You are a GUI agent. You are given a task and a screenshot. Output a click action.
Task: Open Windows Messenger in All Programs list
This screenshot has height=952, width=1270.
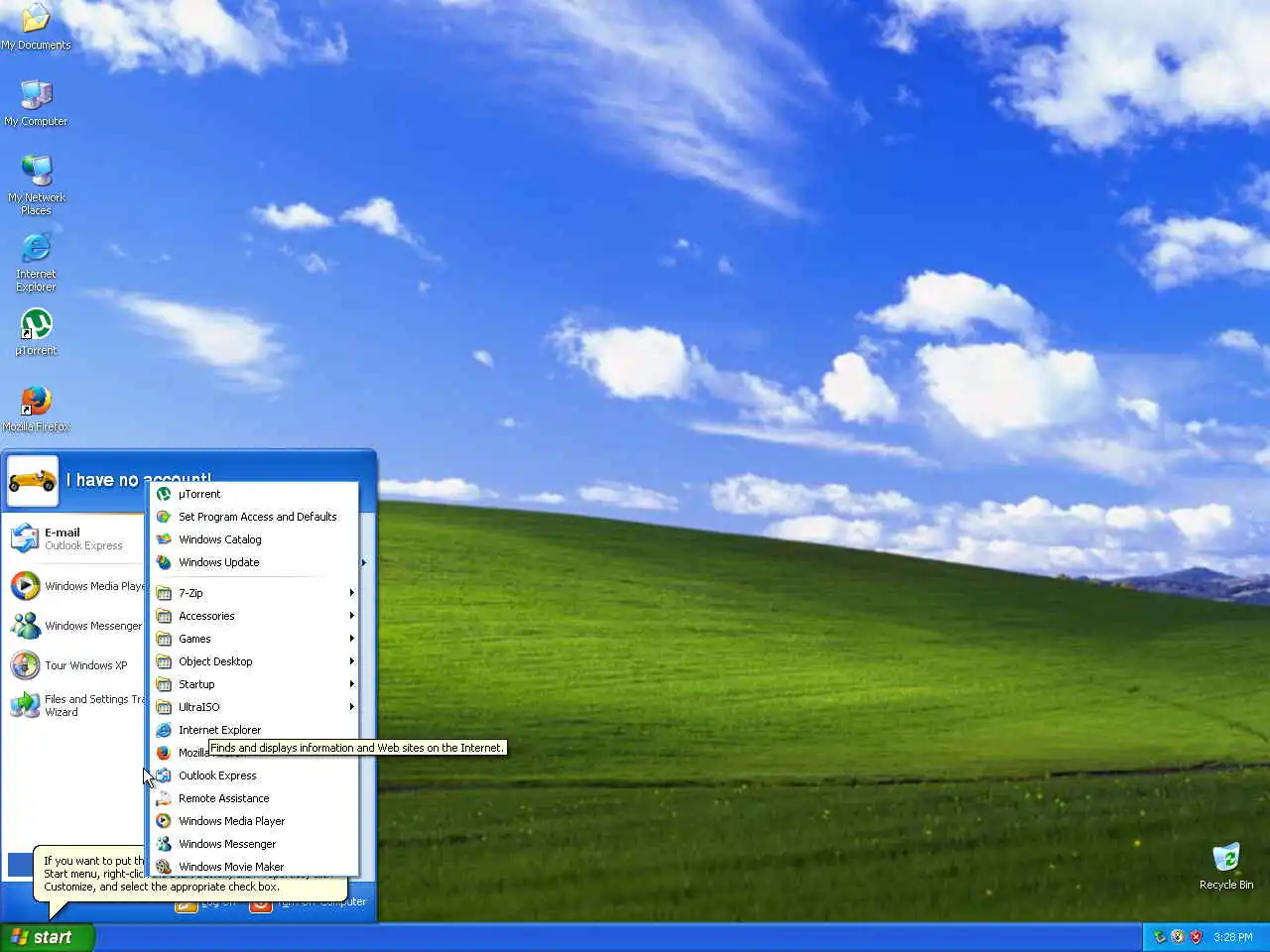click(x=253, y=844)
